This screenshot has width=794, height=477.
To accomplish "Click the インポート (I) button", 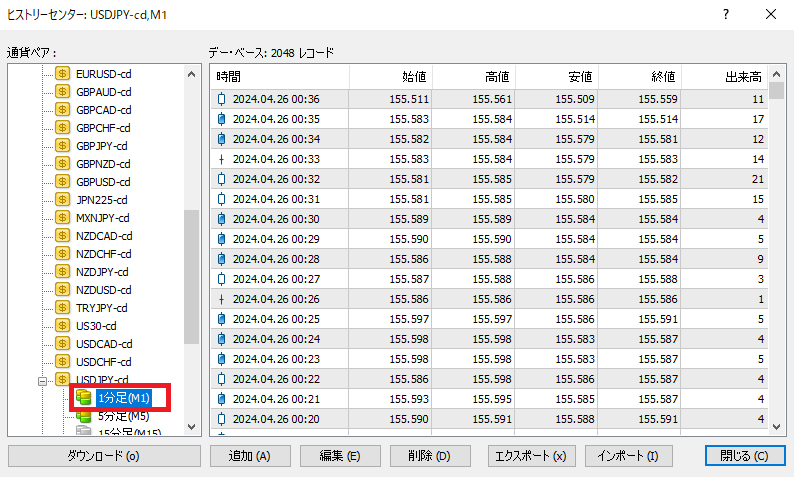I will (628, 456).
